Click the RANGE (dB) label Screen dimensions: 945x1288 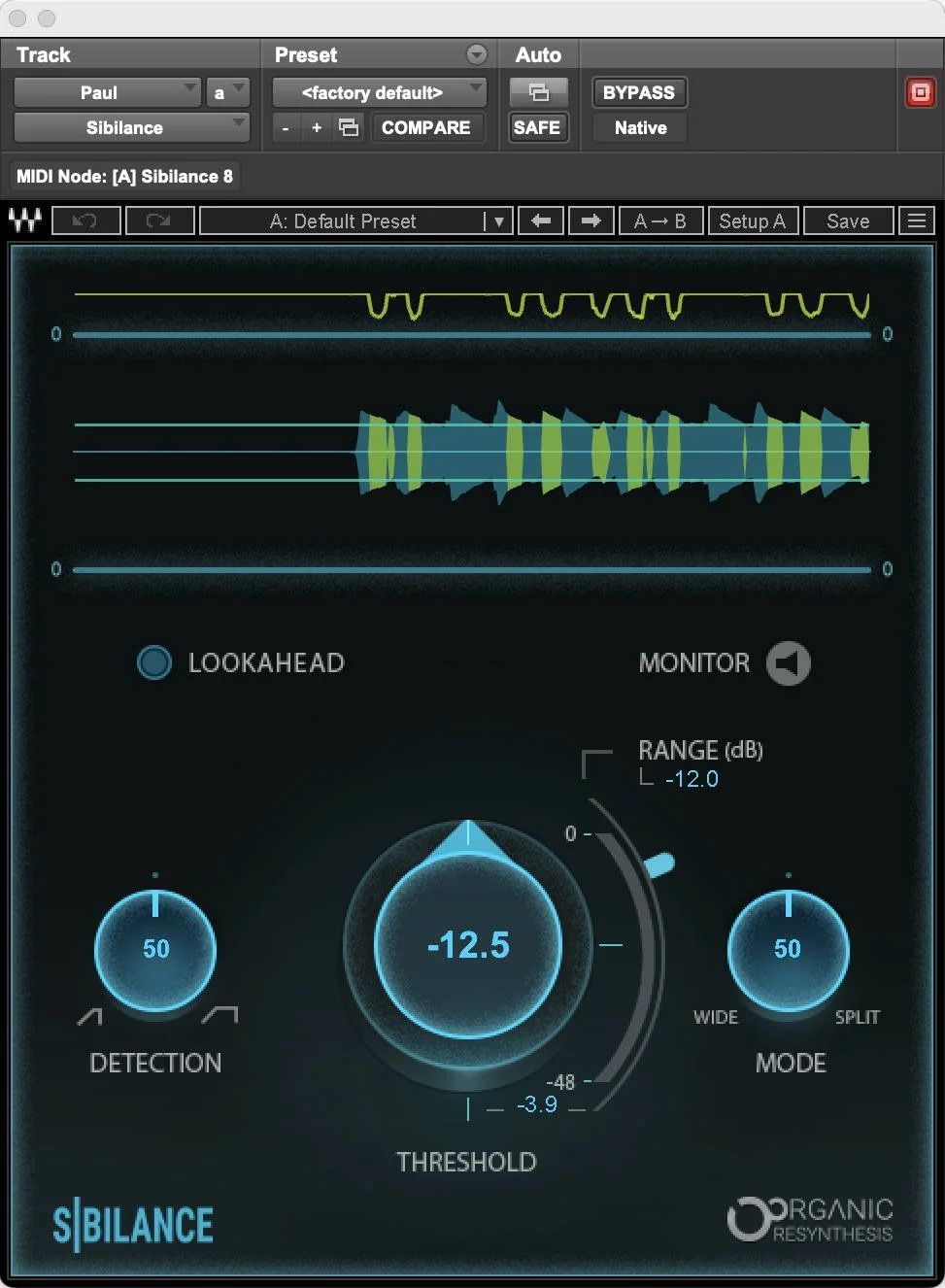pos(700,750)
